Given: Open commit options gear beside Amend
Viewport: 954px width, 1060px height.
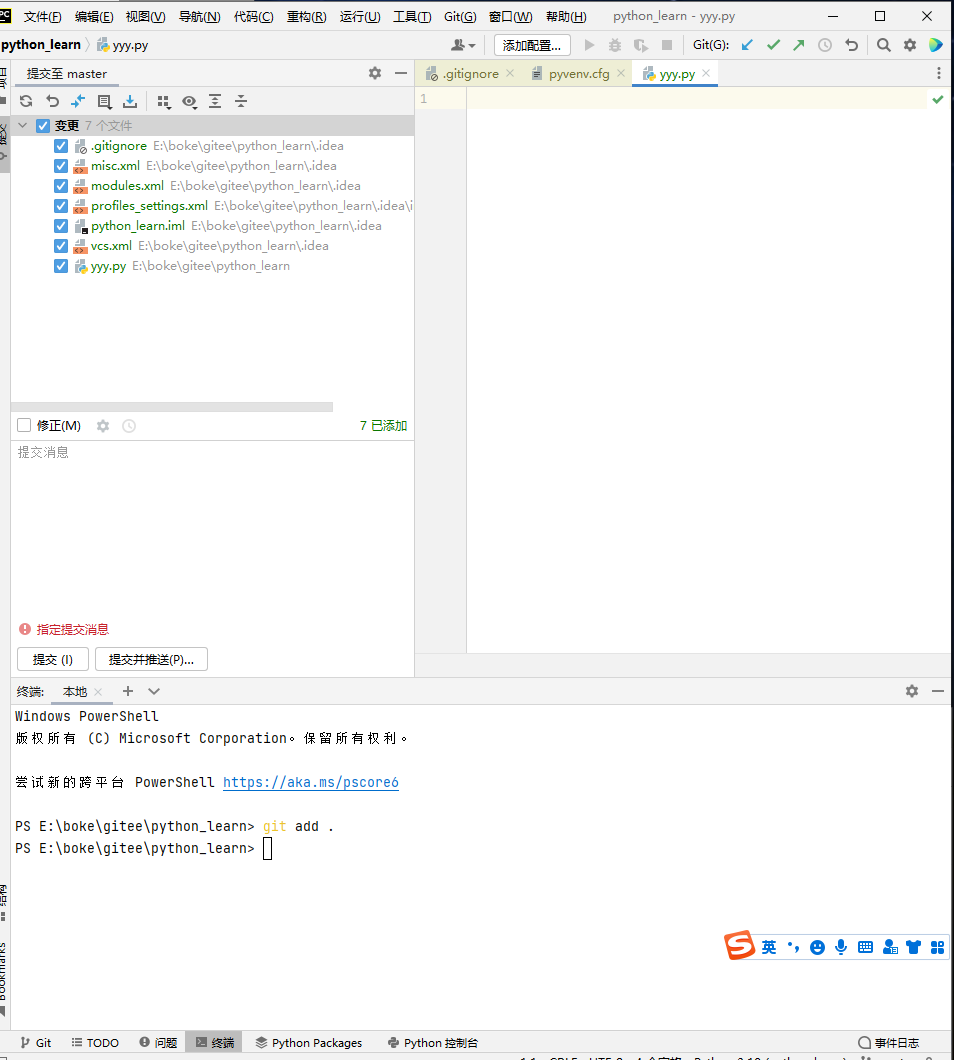Looking at the screenshot, I should [103, 426].
